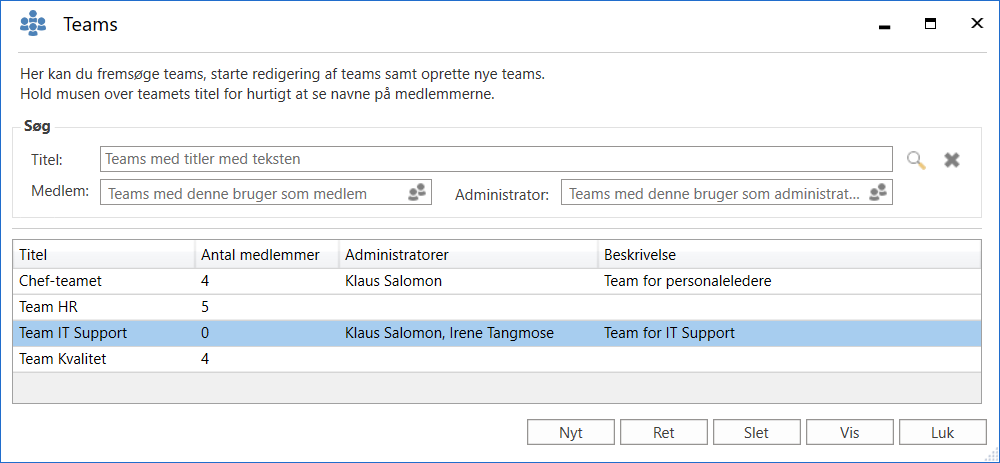Image resolution: width=1000 pixels, height=463 pixels.
Task: Open user picker in Medlem field
Action: point(418,193)
